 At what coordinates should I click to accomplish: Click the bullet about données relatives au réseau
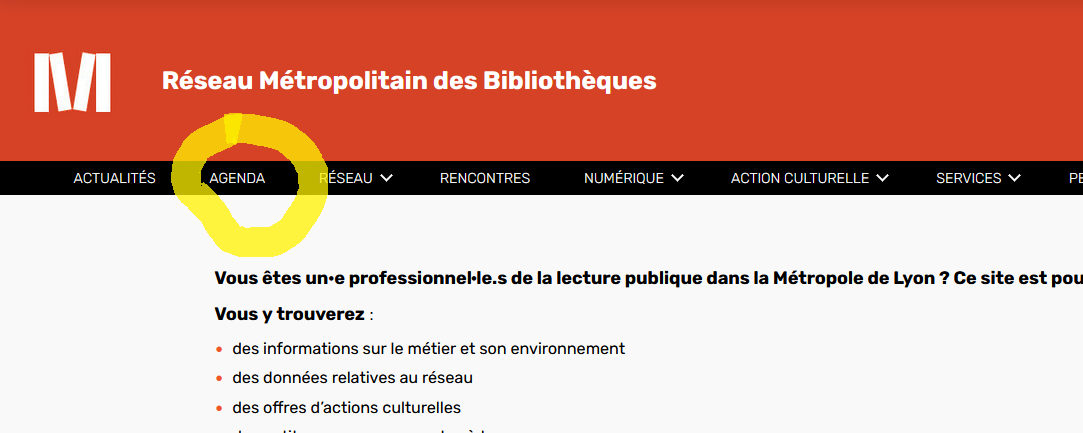click(x=352, y=378)
